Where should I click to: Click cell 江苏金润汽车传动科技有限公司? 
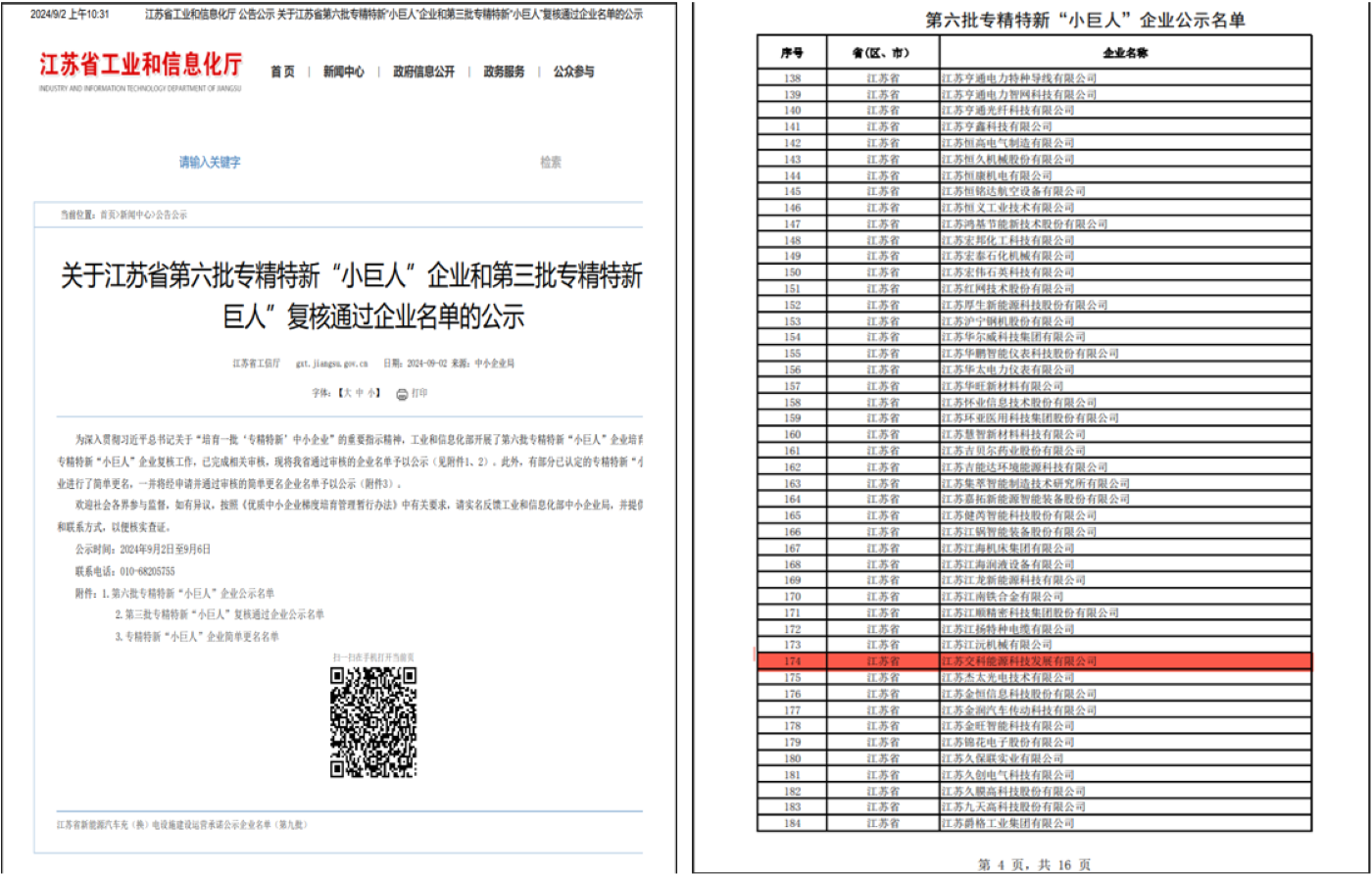(x=1125, y=709)
